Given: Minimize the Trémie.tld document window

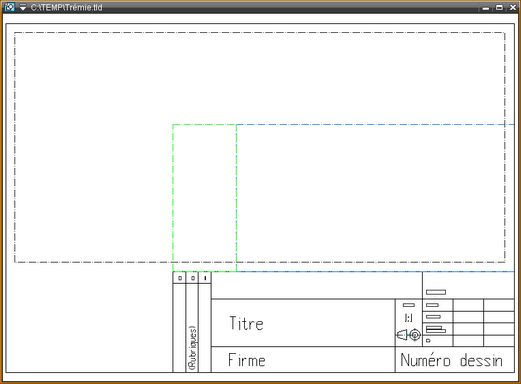Looking at the screenshot, I should (486, 8).
